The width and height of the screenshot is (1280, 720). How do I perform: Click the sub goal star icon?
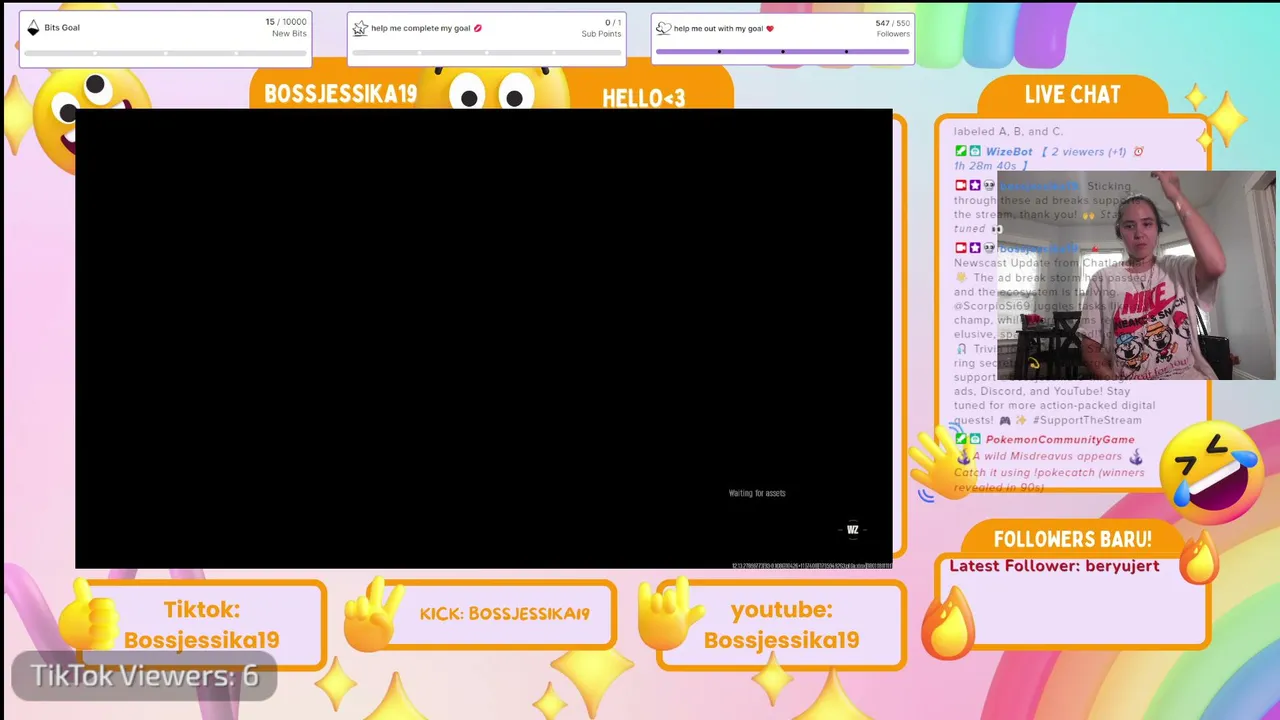pyautogui.click(x=360, y=28)
